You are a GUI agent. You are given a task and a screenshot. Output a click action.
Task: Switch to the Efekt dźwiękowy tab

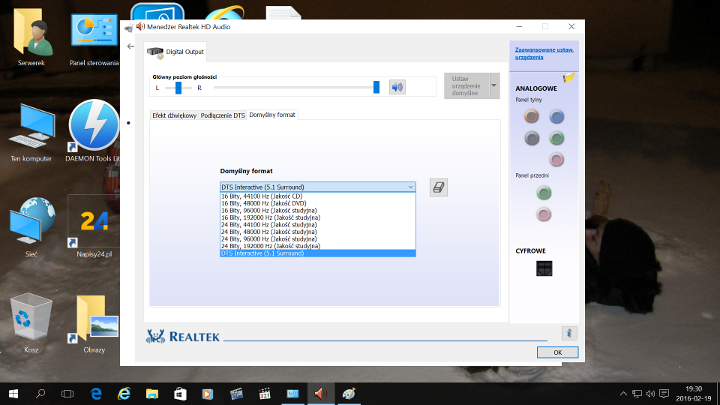[174, 115]
